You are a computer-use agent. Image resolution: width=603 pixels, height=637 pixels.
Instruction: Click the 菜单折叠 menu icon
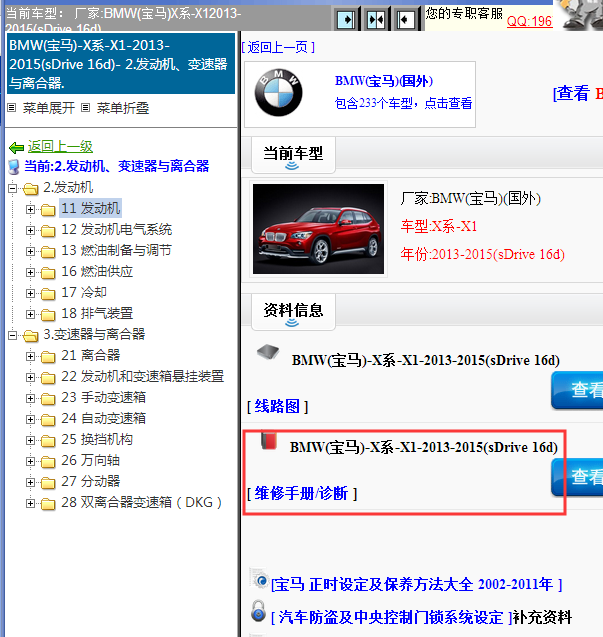coord(85,108)
